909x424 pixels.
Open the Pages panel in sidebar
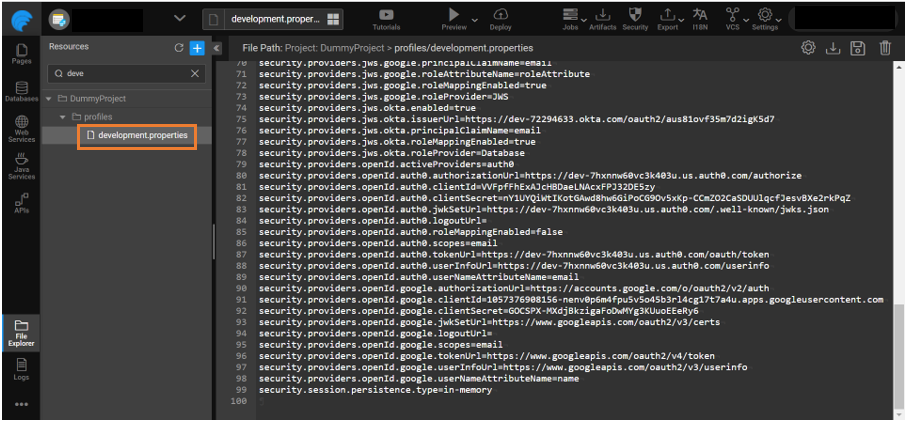click(21, 54)
